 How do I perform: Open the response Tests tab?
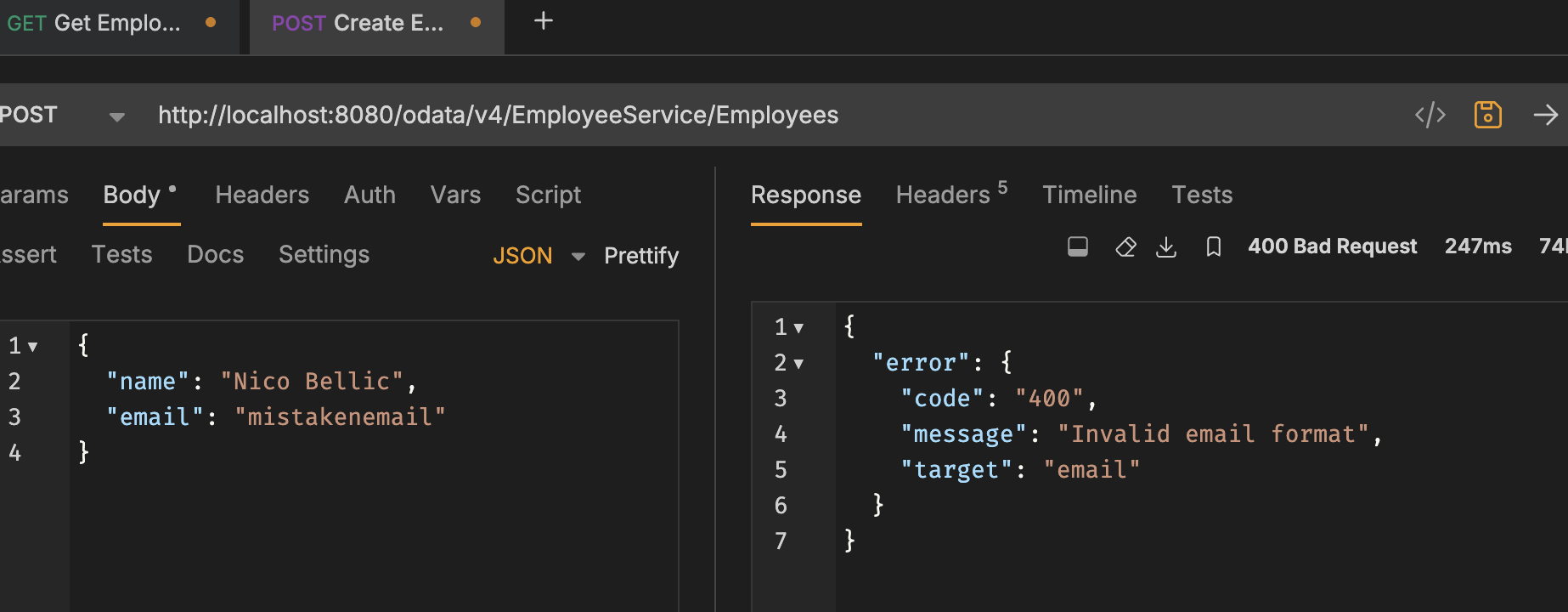1202,195
